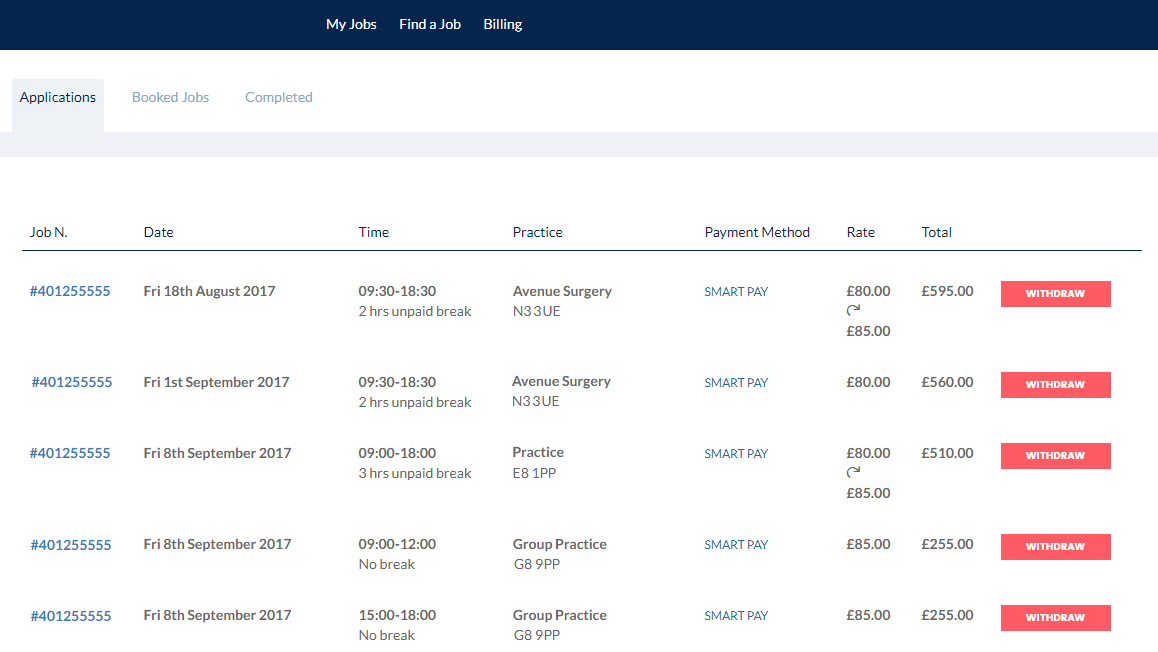The height and width of the screenshot is (652, 1158).
Task: Open the job number link in the 09:00-12:00 row
Action: pos(71,545)
